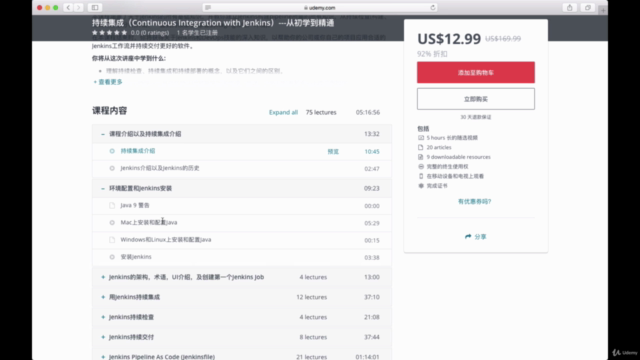The height and width of the screenshot is (360, 640).
Task: Click icon beside 9 downloadable resources
Action: pos(421,157)
